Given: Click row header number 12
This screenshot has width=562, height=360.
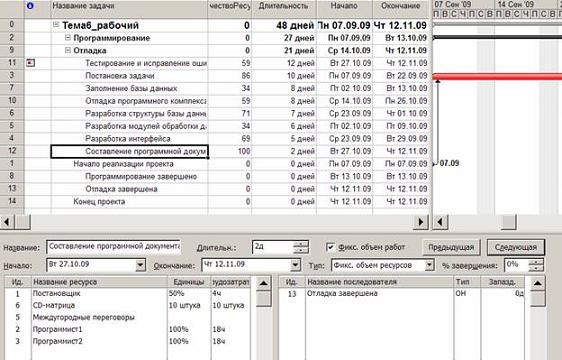Looking at the screenshot, I should 12,151.
